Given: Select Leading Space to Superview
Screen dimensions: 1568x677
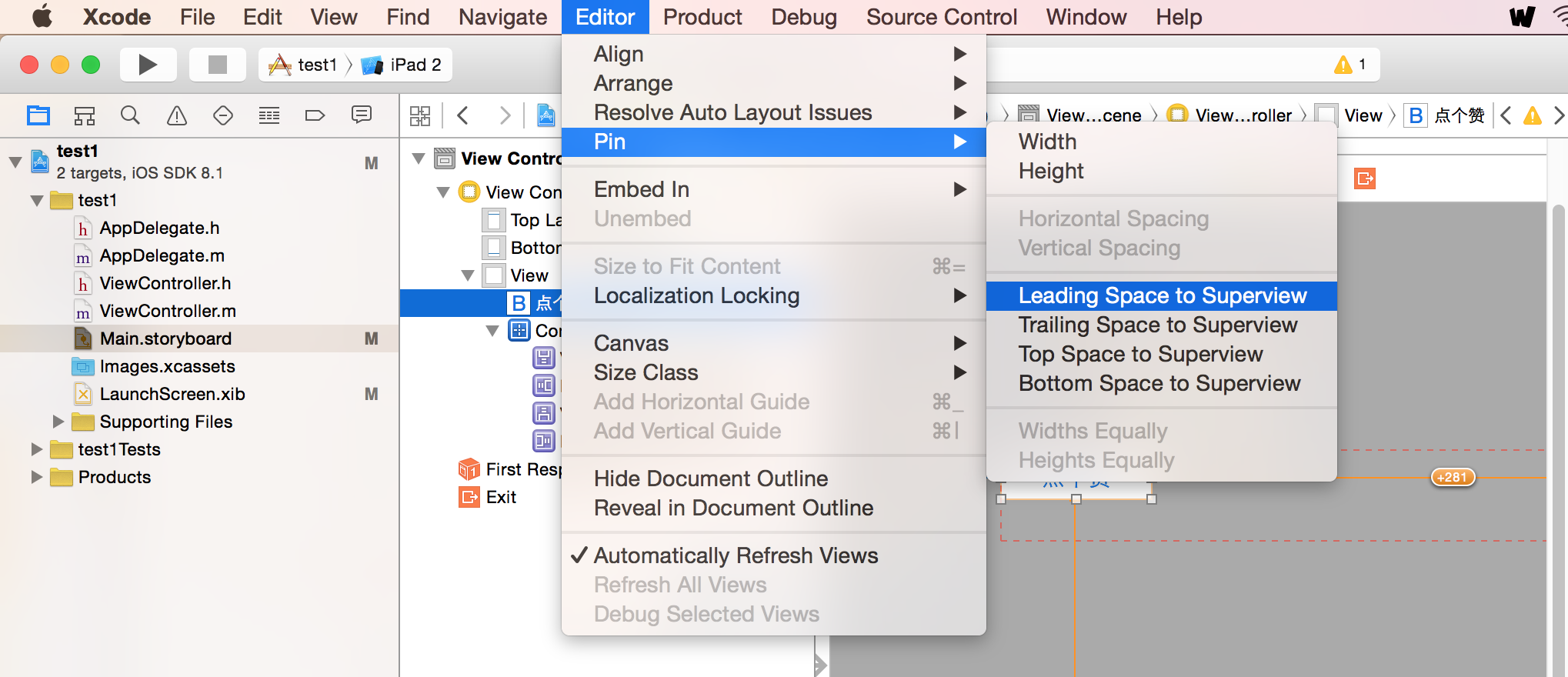Looking at the screenshot, I should (x=1162, y=295).
